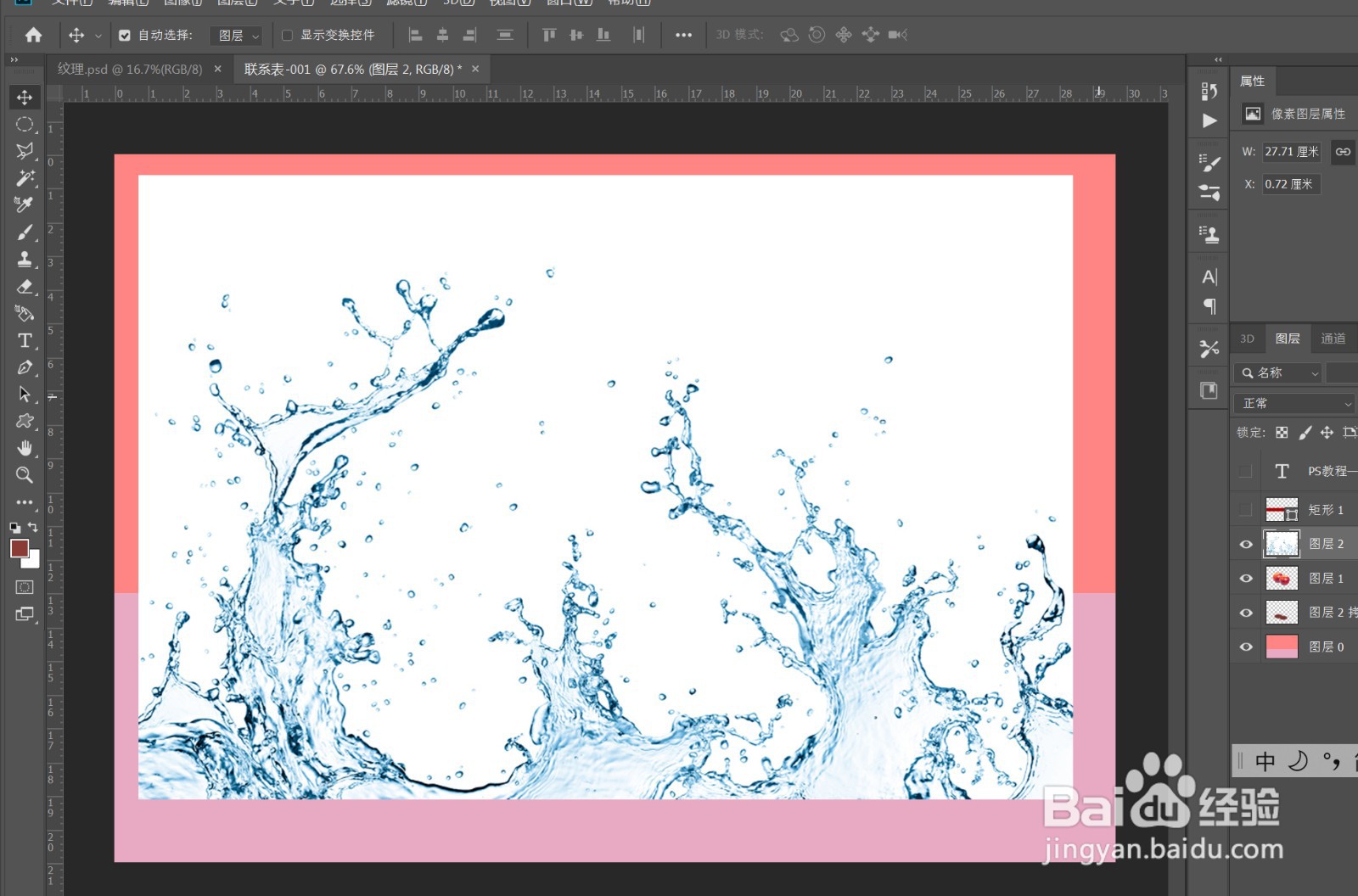
Task: Hide the 图层 1 layer
Action: tap(1245, 579)
